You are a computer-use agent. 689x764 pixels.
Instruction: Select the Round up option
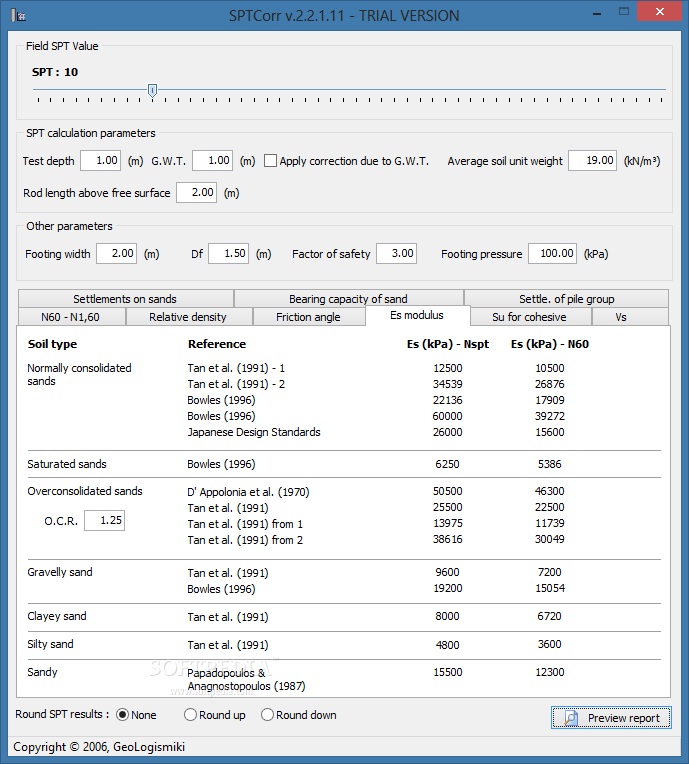pos(190,715)
